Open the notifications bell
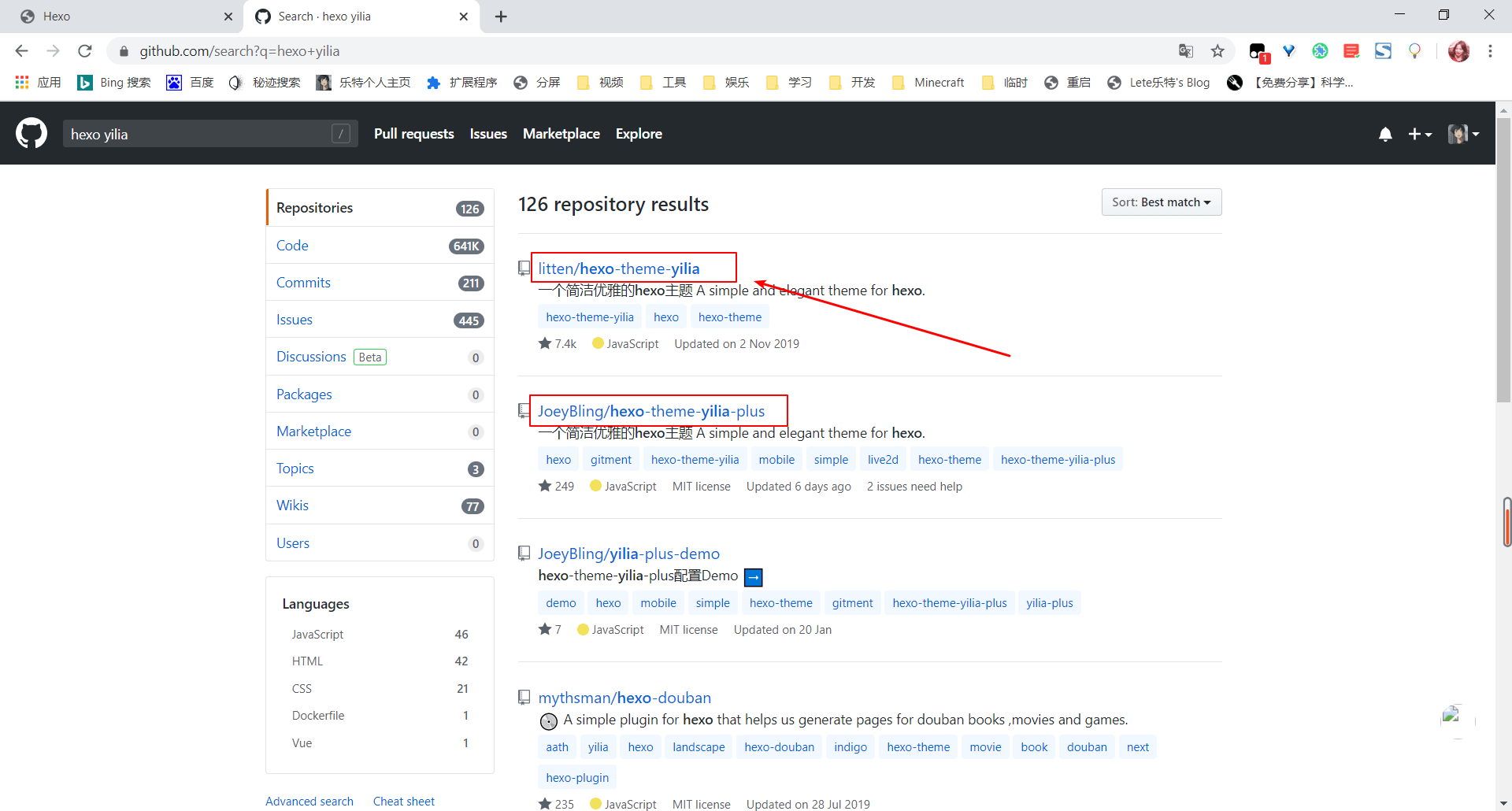Image resolution: width=1512 pixels, height=811 pixels. click(1385, 135)
